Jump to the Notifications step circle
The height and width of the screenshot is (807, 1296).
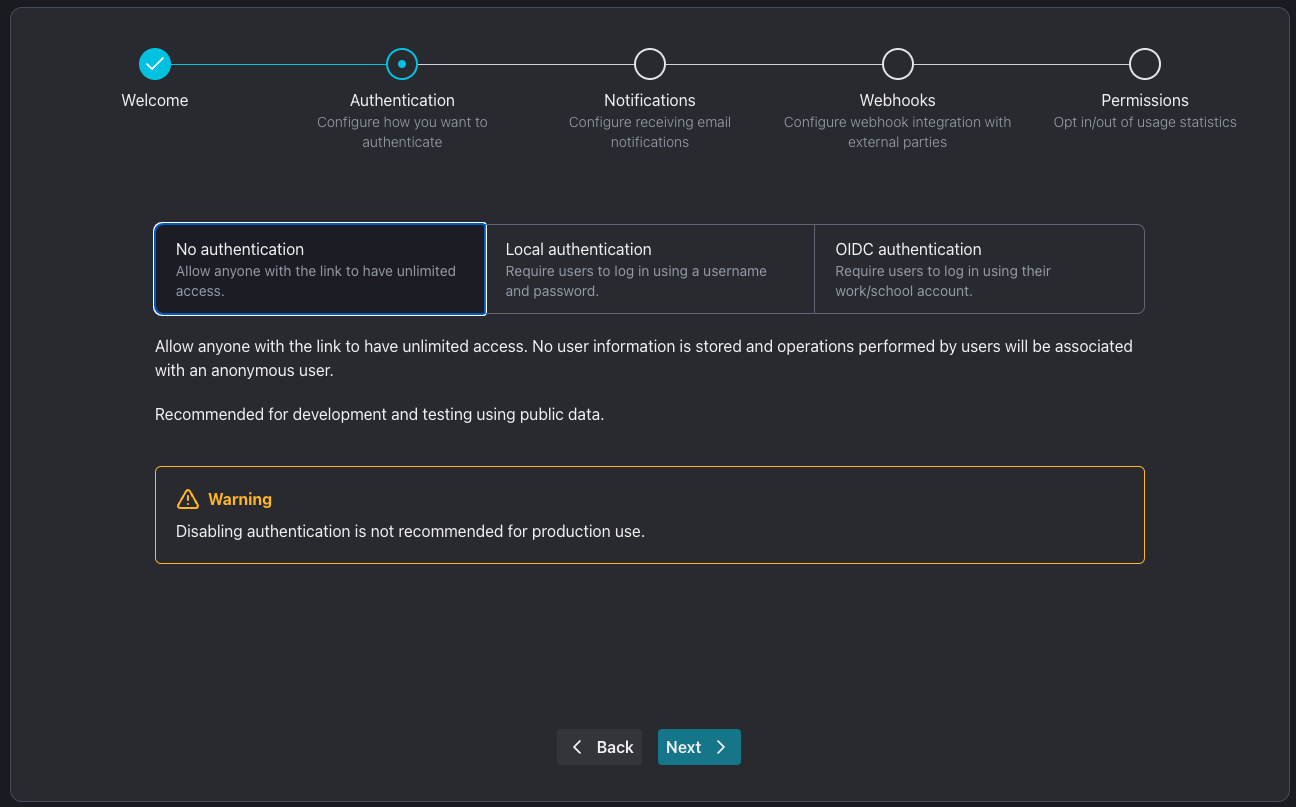click(x=650, y=64)
